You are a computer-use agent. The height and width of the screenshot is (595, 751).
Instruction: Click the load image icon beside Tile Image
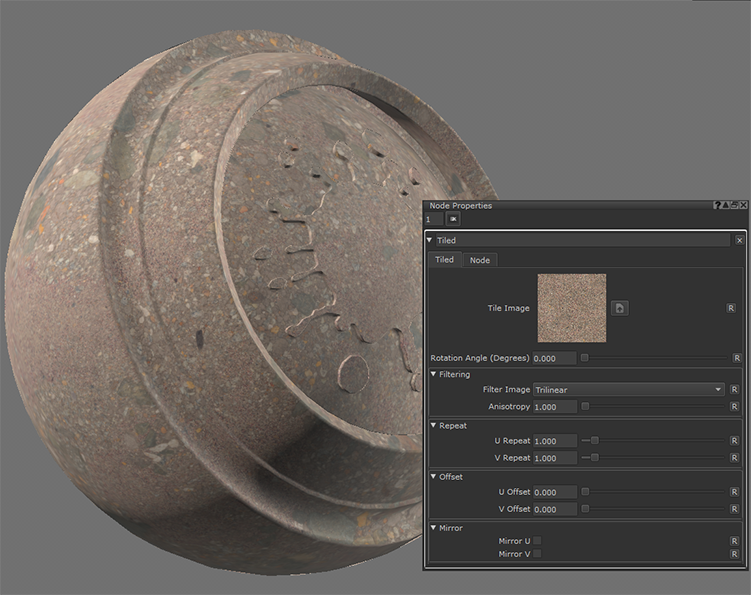pyautogui.click(x=620, y=308)
